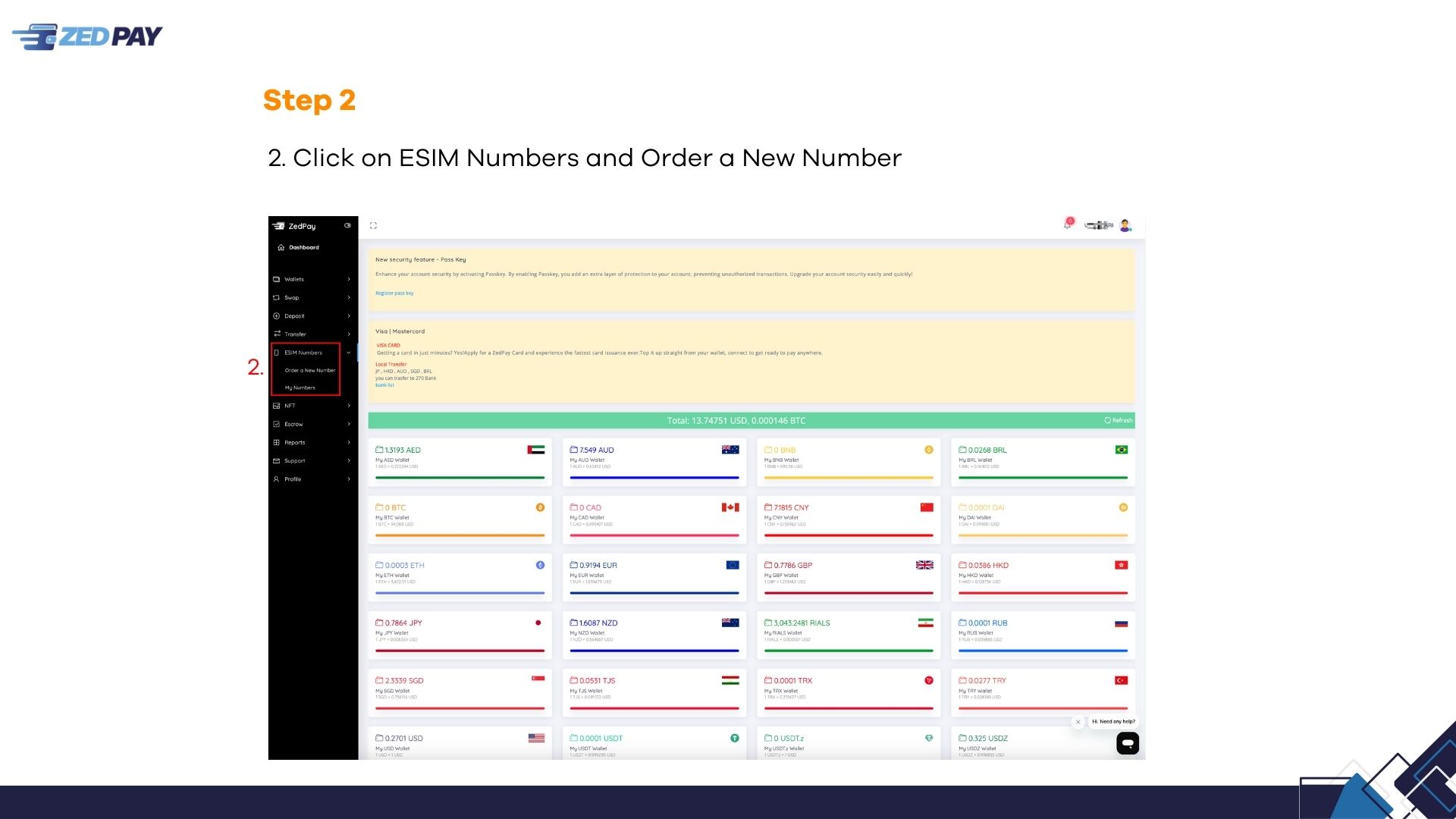This screenshot has height=819, width=1456.
Task: Click Order a New Number submenu entry
Action: 310,370
